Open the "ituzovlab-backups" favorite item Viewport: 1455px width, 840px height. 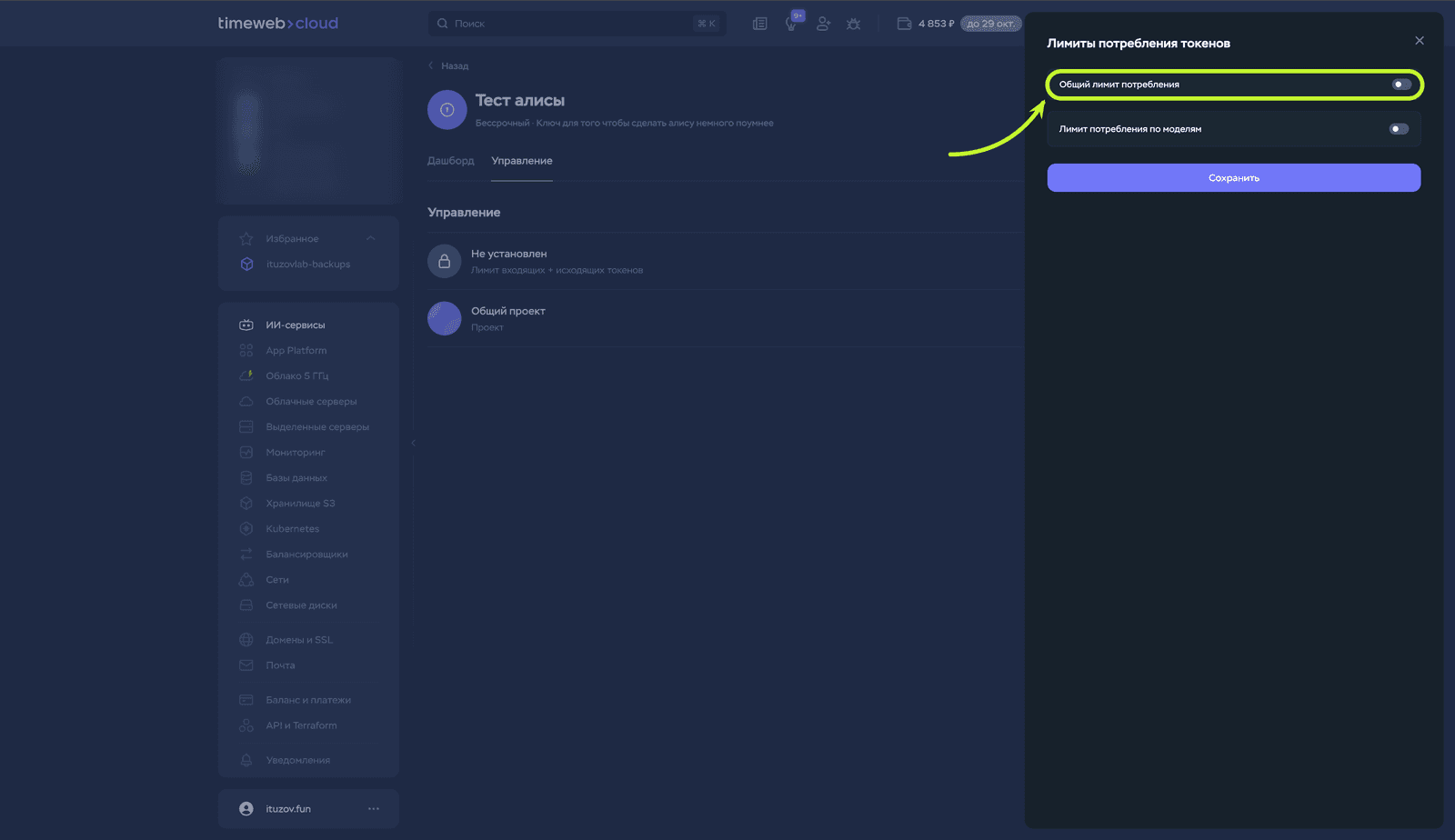click(x=308, y=265)
